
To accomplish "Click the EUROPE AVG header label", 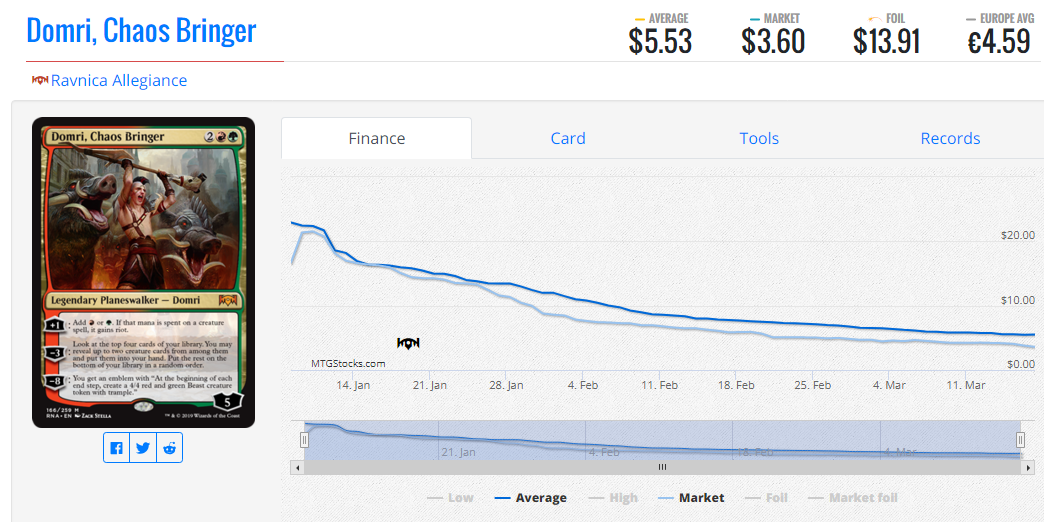I will click(1007, 19).
